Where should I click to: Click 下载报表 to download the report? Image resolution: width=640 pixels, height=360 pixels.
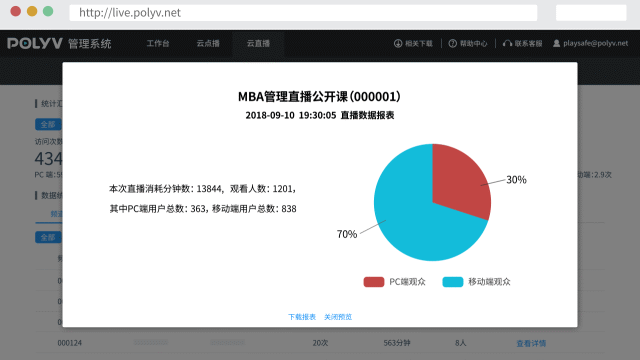[302, 317]
